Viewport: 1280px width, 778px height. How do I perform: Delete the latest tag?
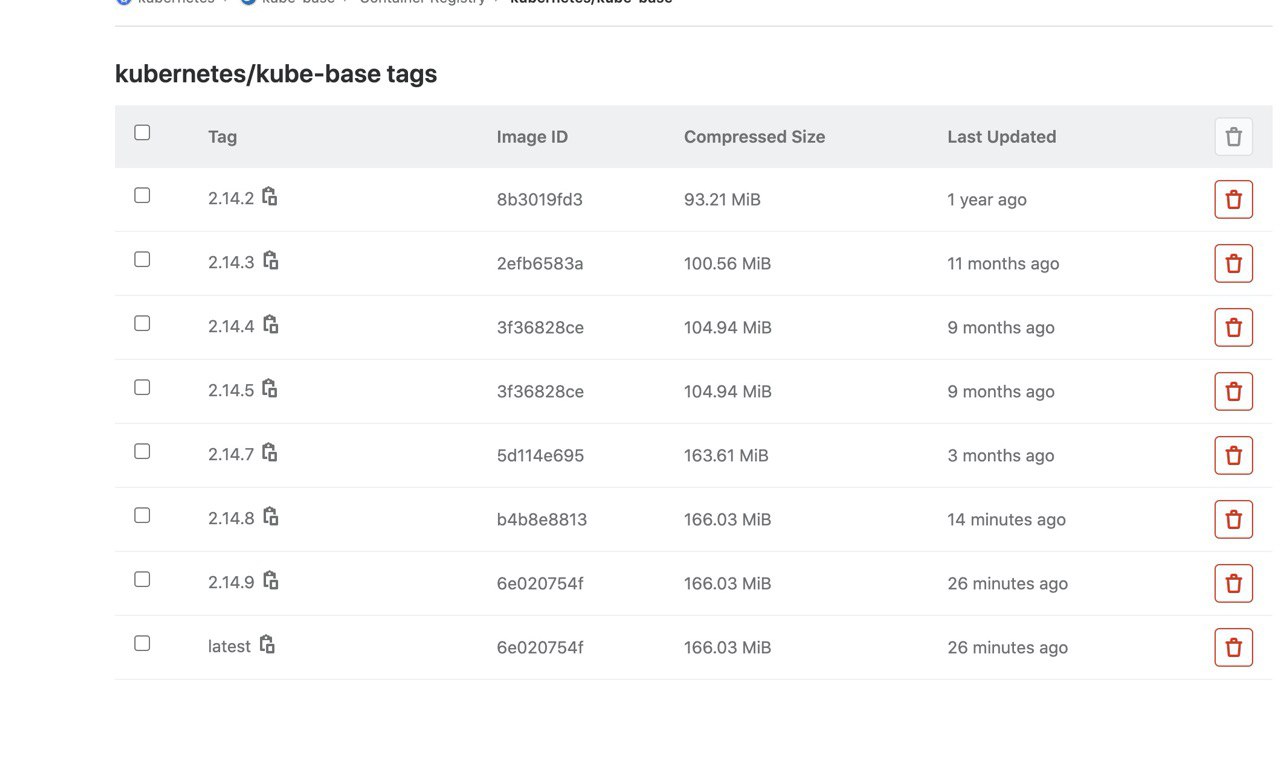(1233, 647)
